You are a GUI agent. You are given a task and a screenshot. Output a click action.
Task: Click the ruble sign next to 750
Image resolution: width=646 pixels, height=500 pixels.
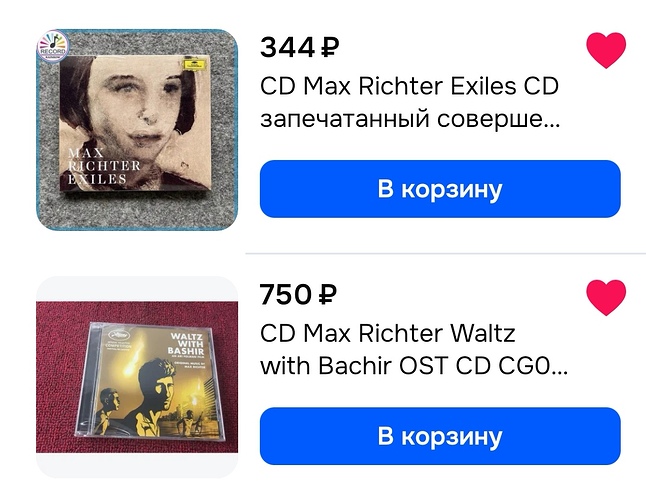[328, 294]
